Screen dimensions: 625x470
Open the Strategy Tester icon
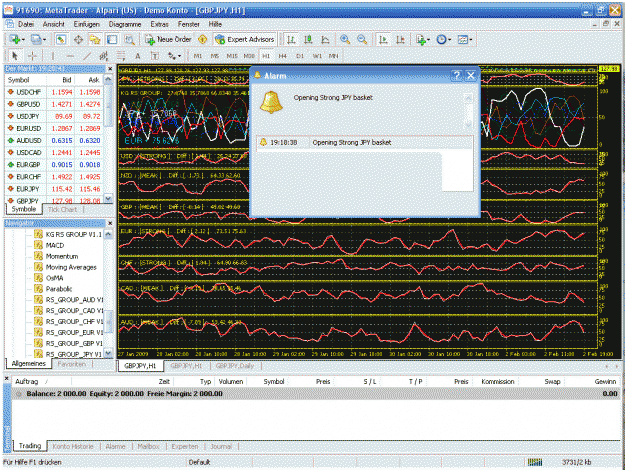pos(129,39)
